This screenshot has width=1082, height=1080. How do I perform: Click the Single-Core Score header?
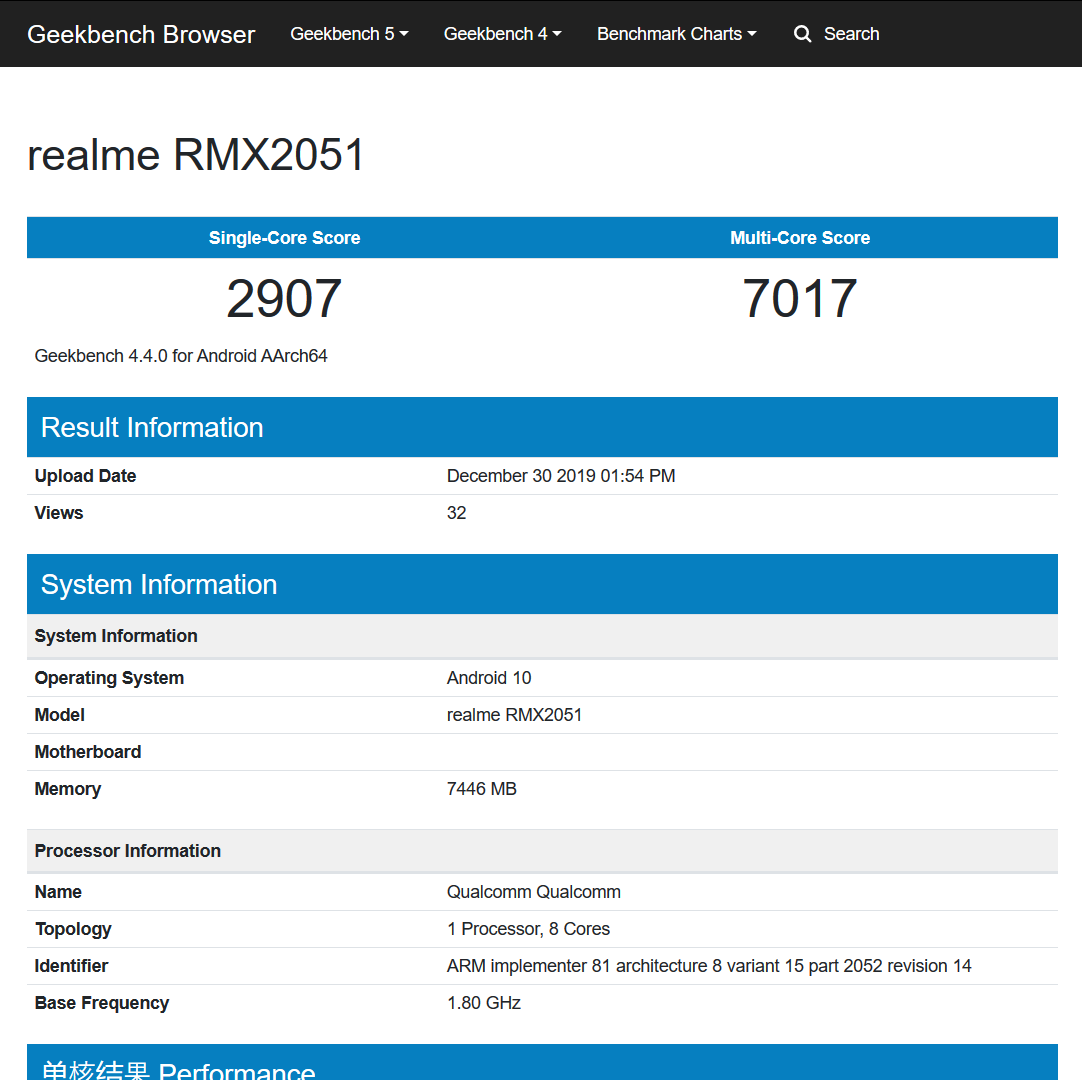click(x=284, y=237)
